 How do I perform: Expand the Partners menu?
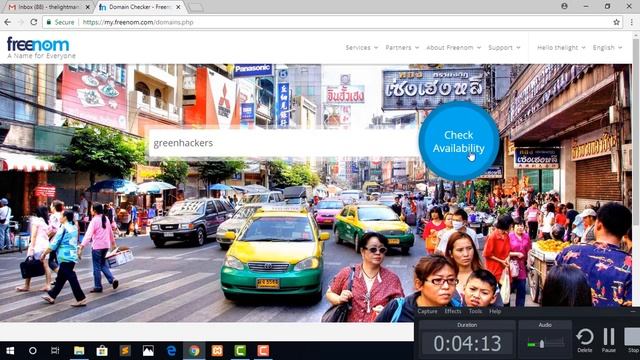[402, 48]
